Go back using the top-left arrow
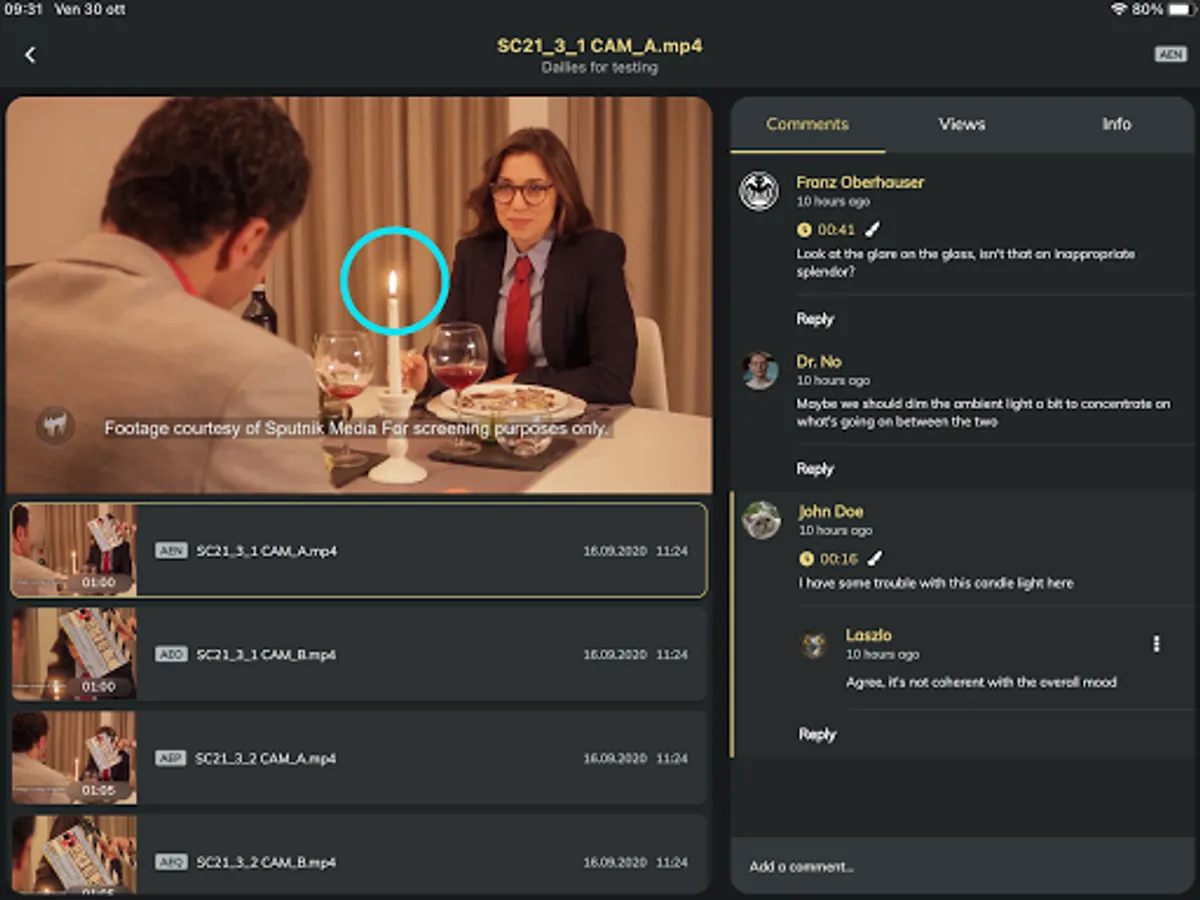1200x900 pixels. 30,55
